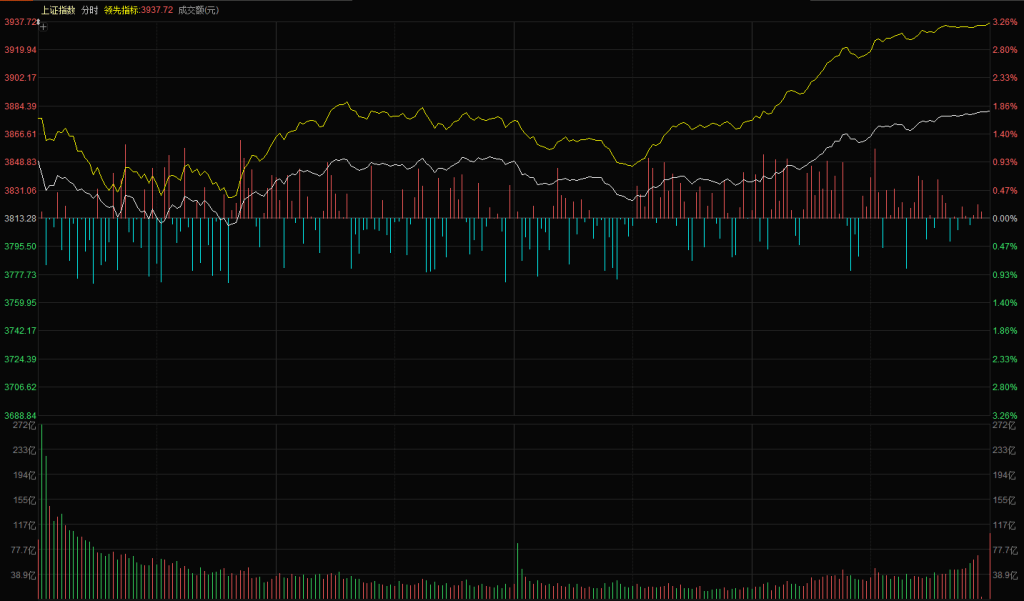Viewport: 1024px width, 601px height.
Task: Click the yellow line's right end point
Action: (988, 22)
